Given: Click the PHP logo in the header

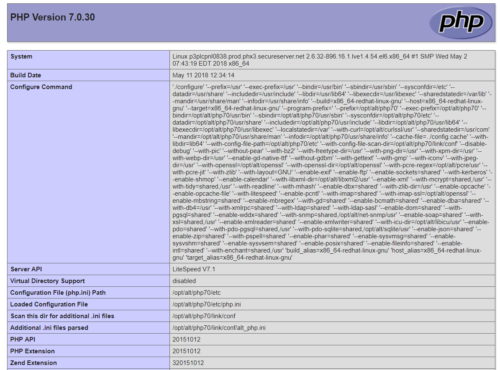Looking at the screenshot, I should click(461, 23).
